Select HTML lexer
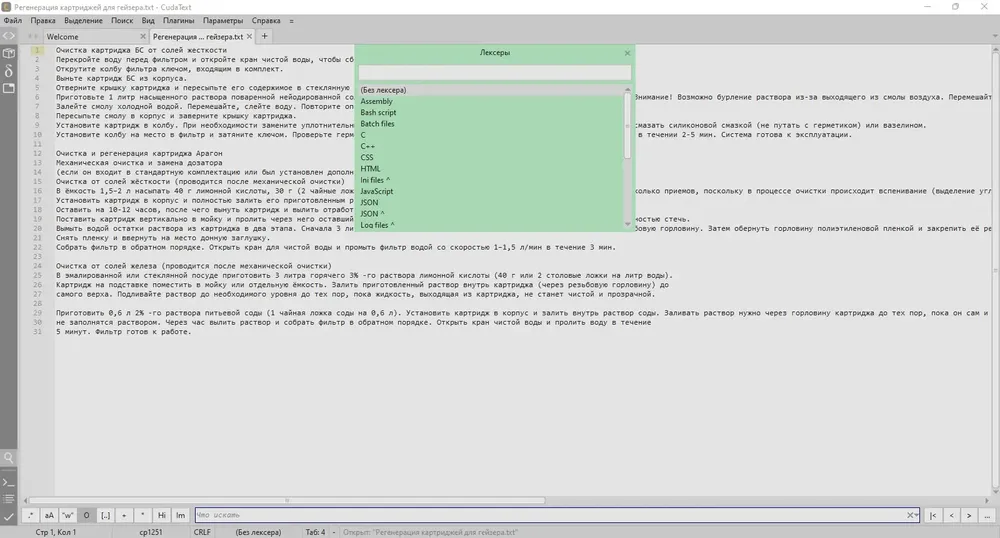This screenshot has height=538, width=1000. coord(490,169)
